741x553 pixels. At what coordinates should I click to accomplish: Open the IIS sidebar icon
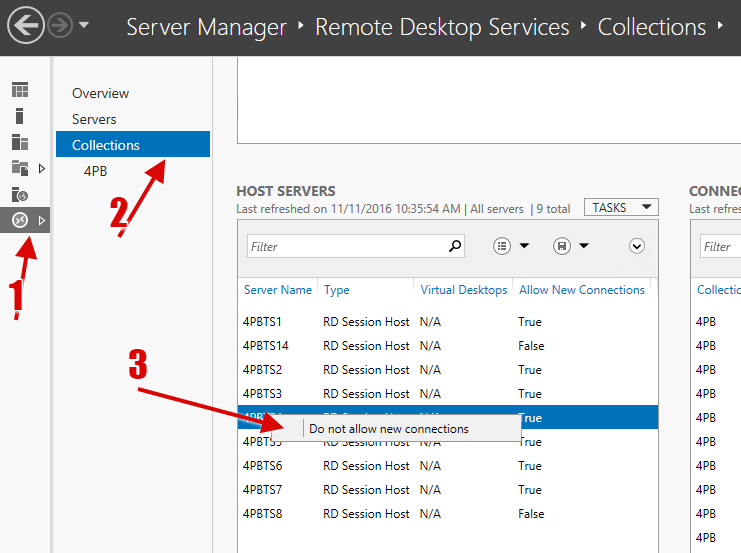[x=20, y=194]
